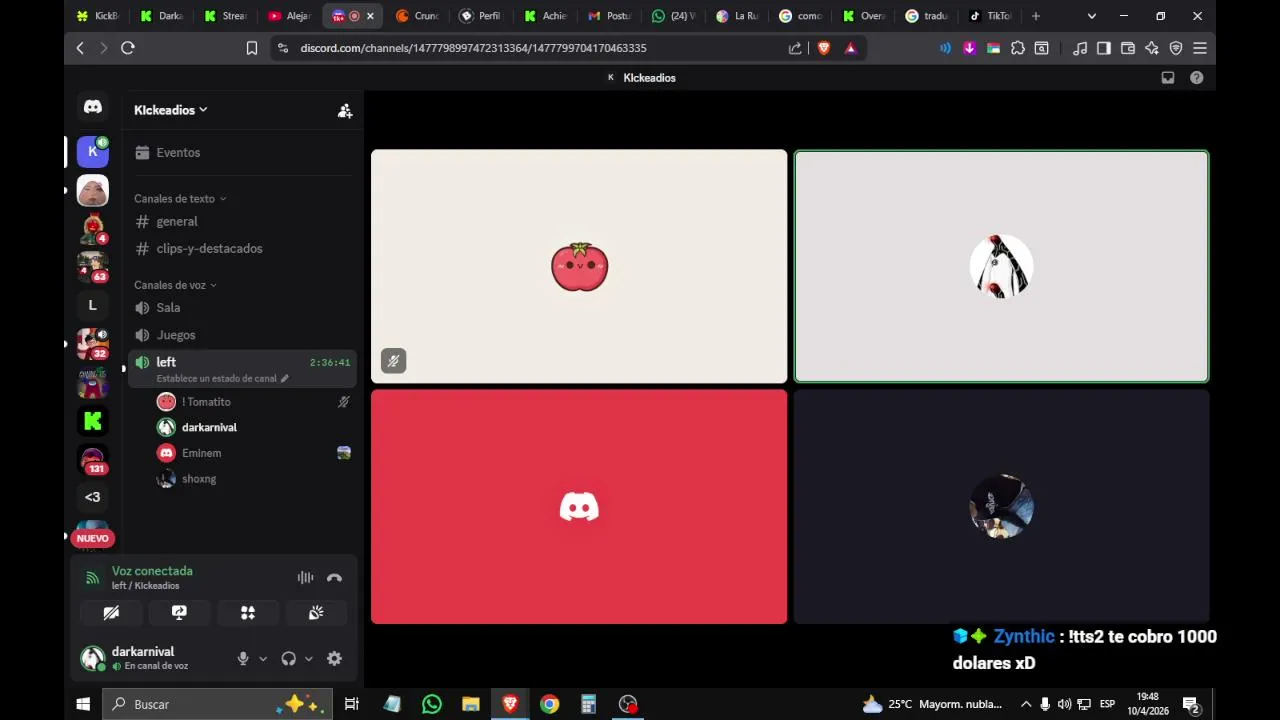This screenshot has height=720, width=1280.
Task: Switch to the TikTok browser tab
Action: click(992, 16)
